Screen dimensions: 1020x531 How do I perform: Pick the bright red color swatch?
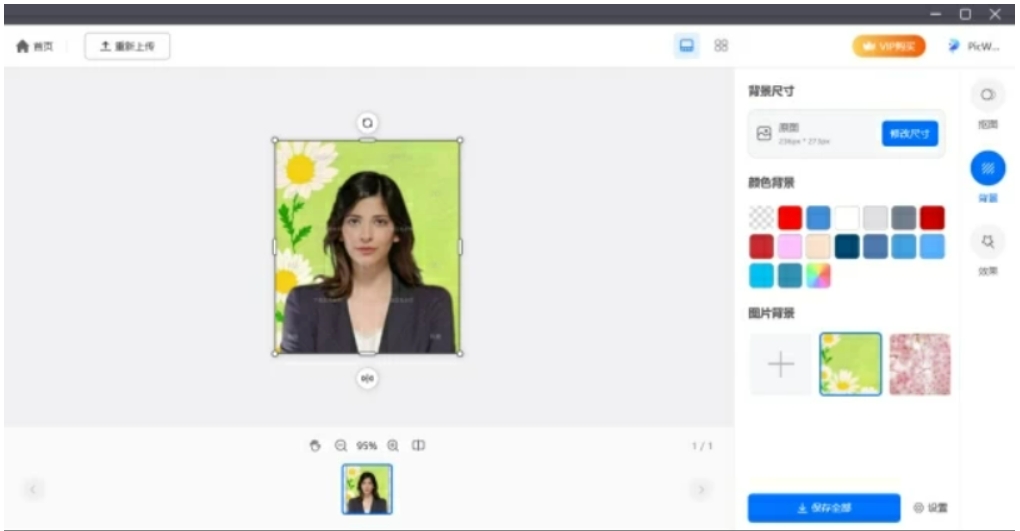[790, 218]
